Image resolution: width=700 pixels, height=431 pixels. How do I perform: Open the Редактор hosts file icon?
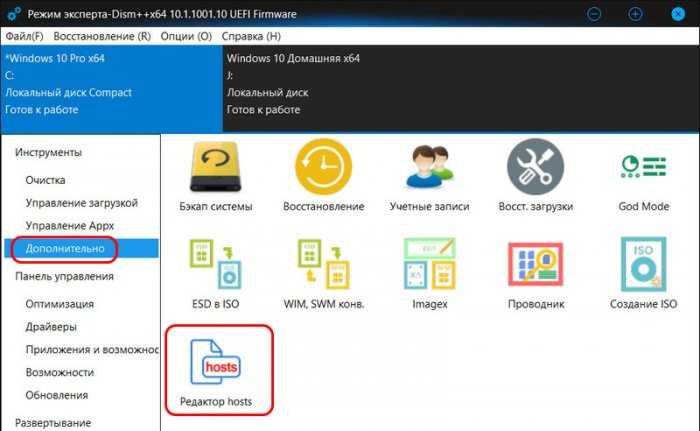(216, 362)
